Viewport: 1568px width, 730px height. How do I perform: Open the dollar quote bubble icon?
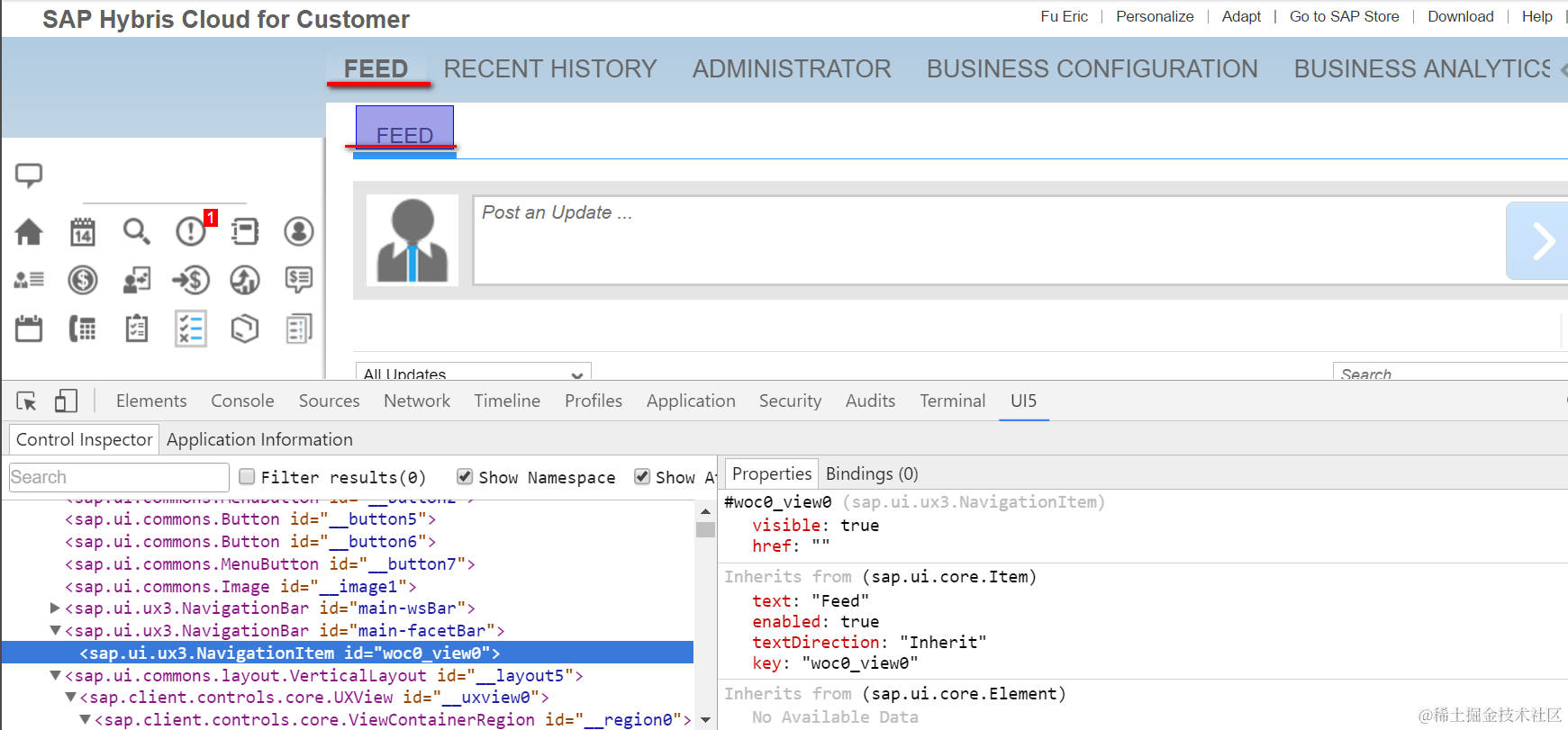click(299, 279)
